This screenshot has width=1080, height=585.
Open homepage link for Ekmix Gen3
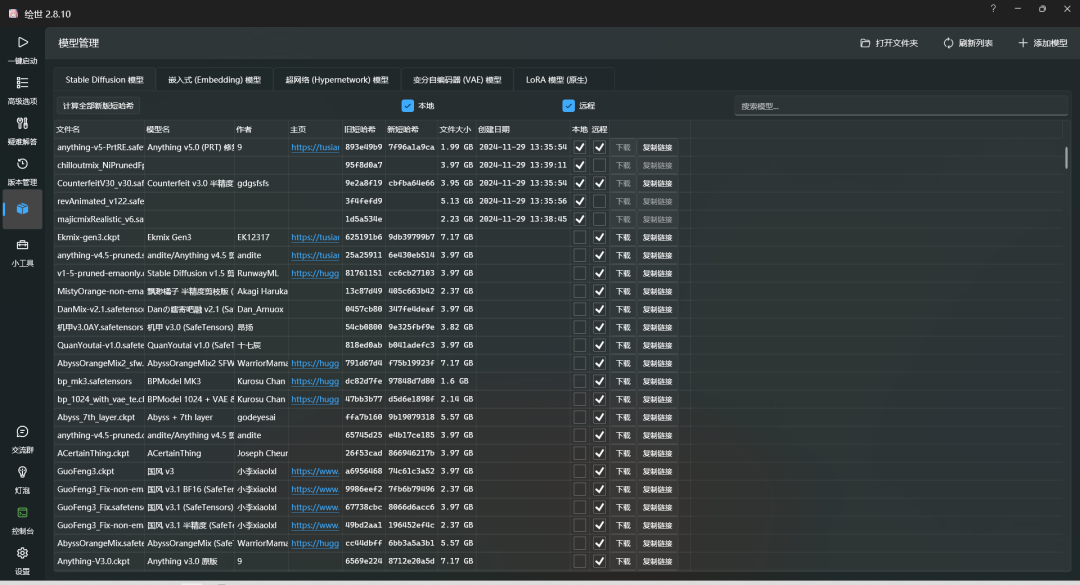click(x=315, y=237)
